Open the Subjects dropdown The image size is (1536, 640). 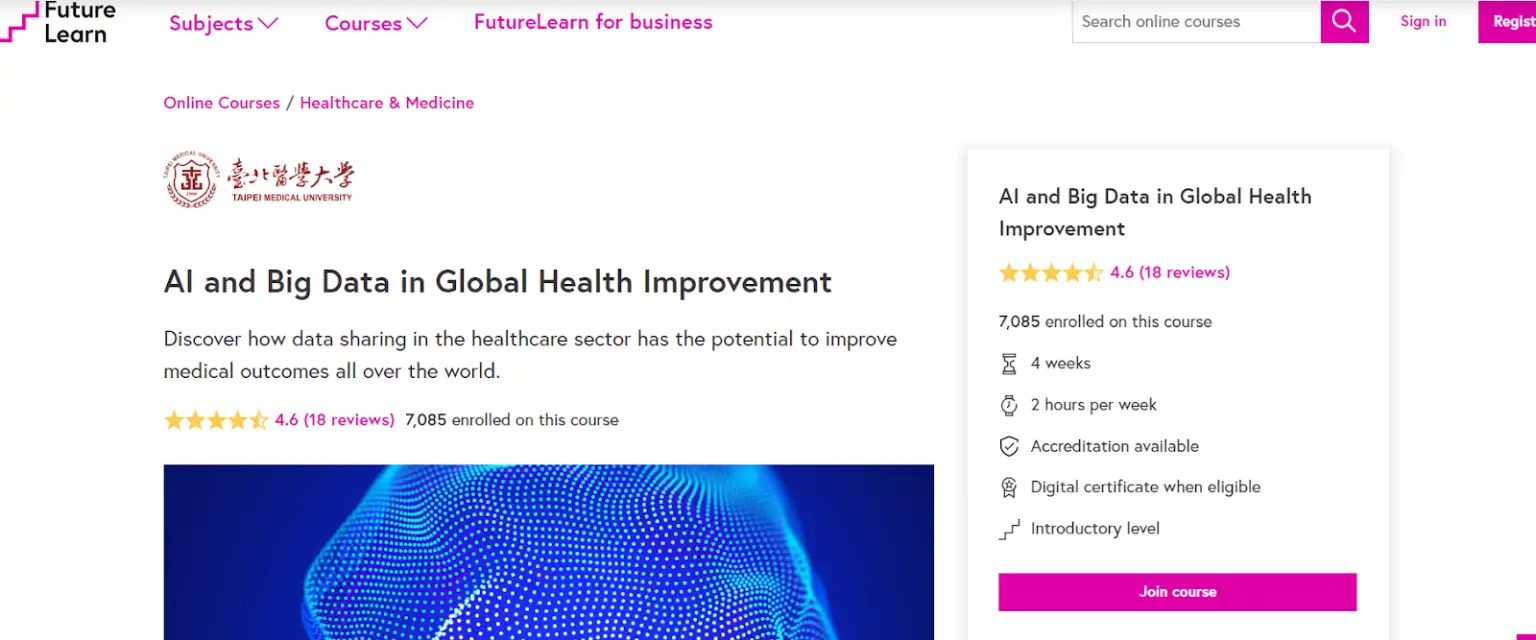point(222,22)
